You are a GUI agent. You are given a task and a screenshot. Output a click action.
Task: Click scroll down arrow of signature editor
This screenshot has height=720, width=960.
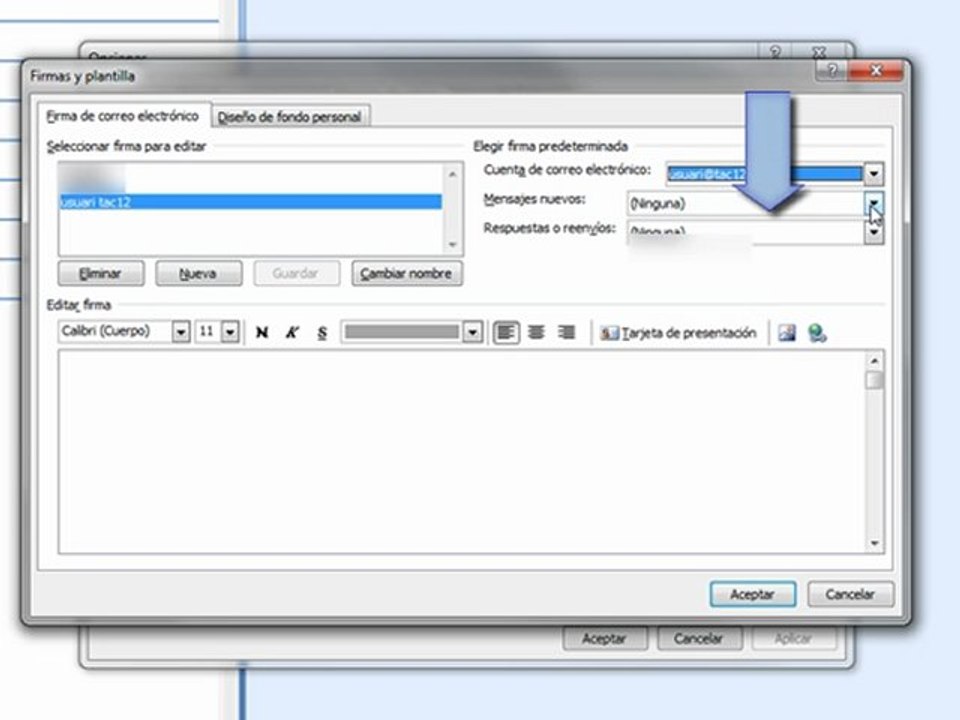click(875, 544)
